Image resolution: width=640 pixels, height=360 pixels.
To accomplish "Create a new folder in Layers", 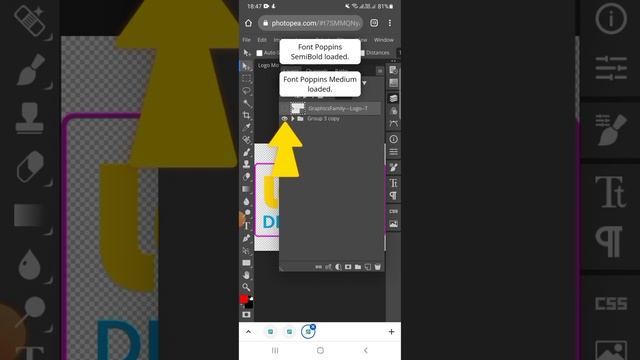I will click(358, 267).
